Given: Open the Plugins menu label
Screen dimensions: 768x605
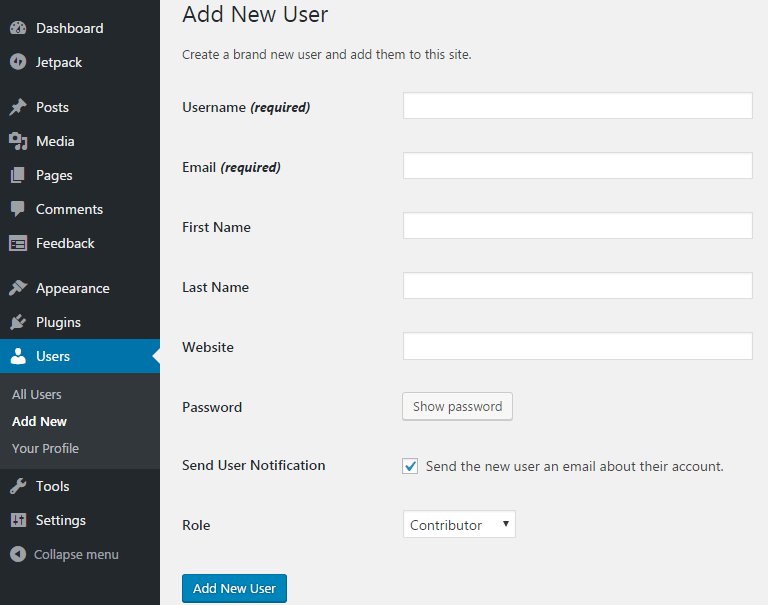Looking at the screenshot, I should click(x=58, y=322).
